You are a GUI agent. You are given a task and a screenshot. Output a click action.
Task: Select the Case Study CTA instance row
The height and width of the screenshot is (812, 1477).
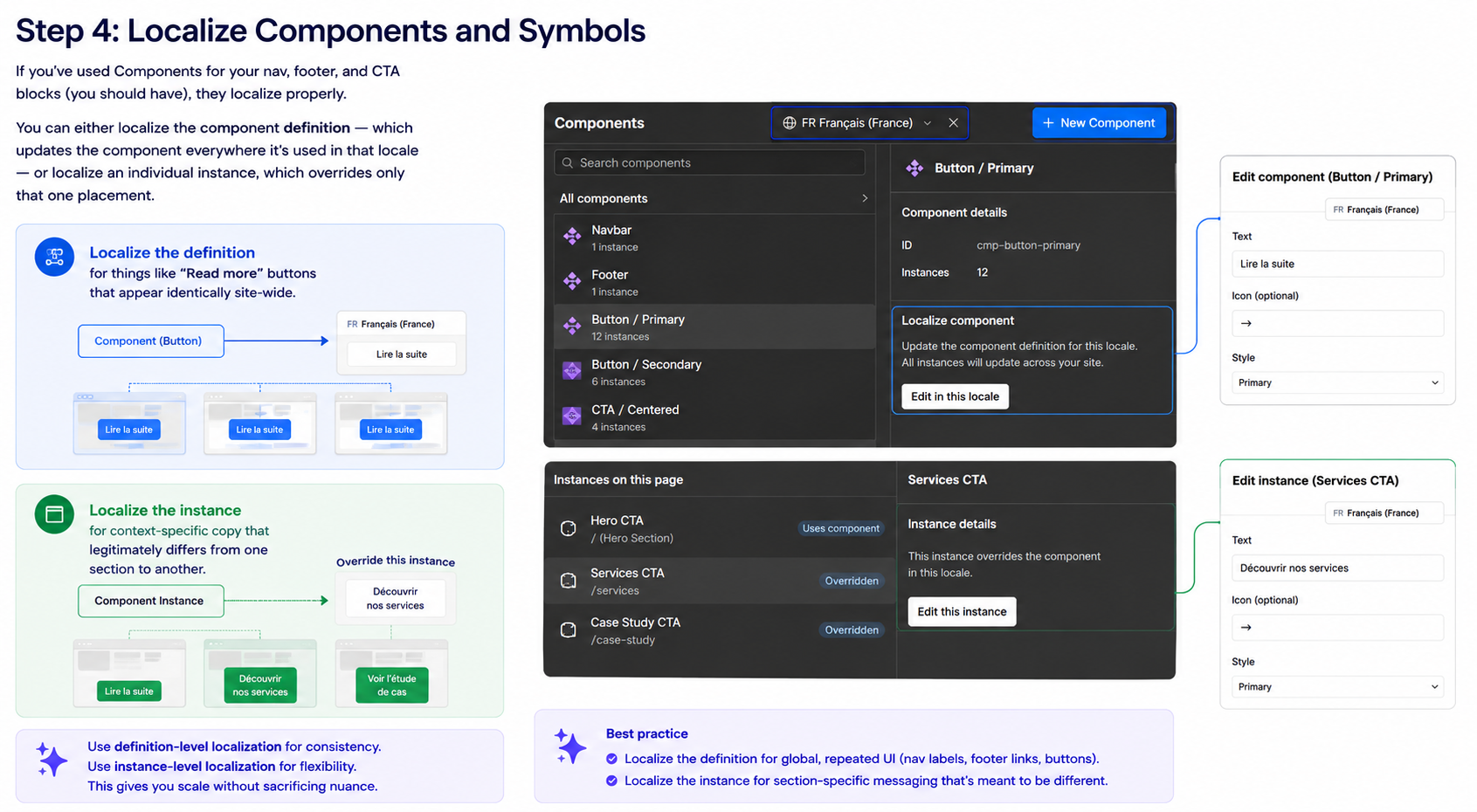720,630
